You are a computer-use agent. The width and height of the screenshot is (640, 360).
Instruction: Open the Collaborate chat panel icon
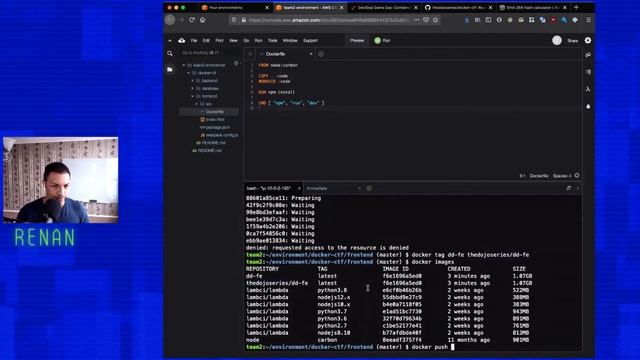tap(588, 55)
